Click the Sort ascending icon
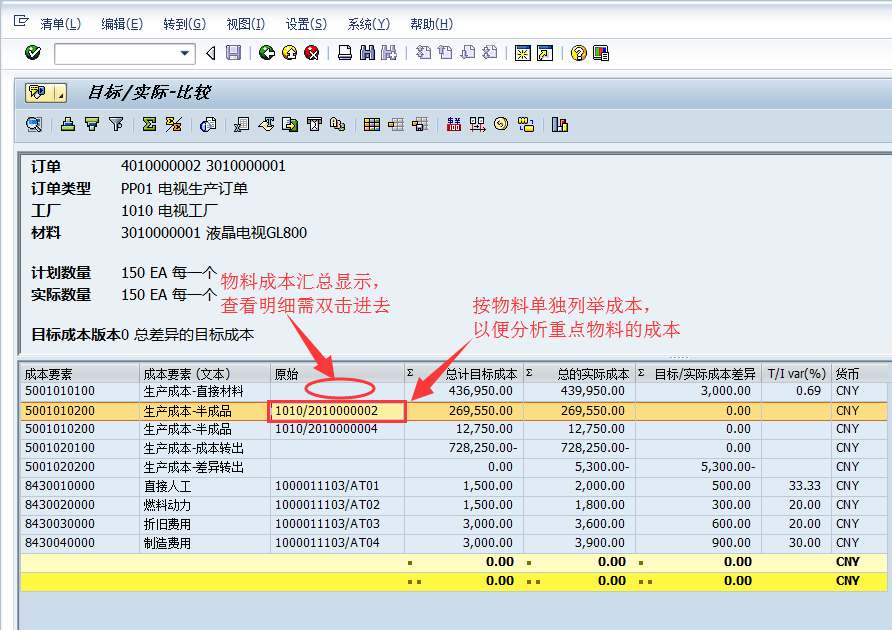The height and width of the screenshot is (630, 892). pyautogui.click(x=68, y=124)
